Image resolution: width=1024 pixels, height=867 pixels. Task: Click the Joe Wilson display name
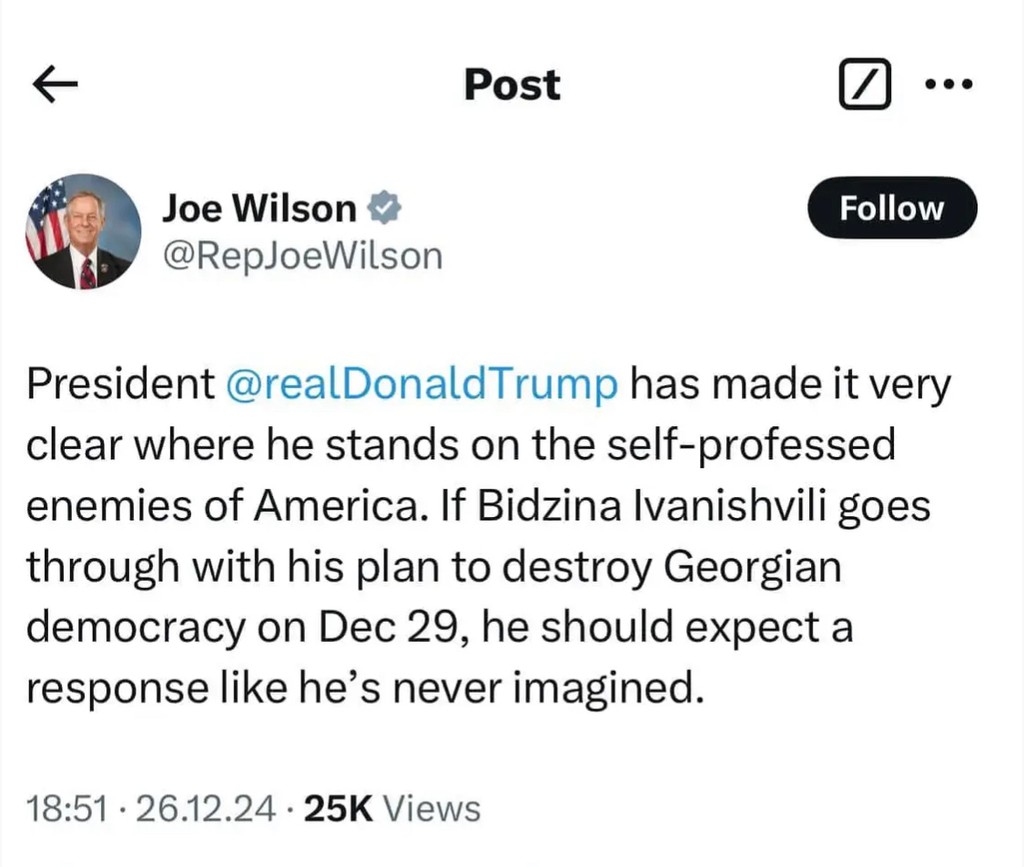[259, 208]
